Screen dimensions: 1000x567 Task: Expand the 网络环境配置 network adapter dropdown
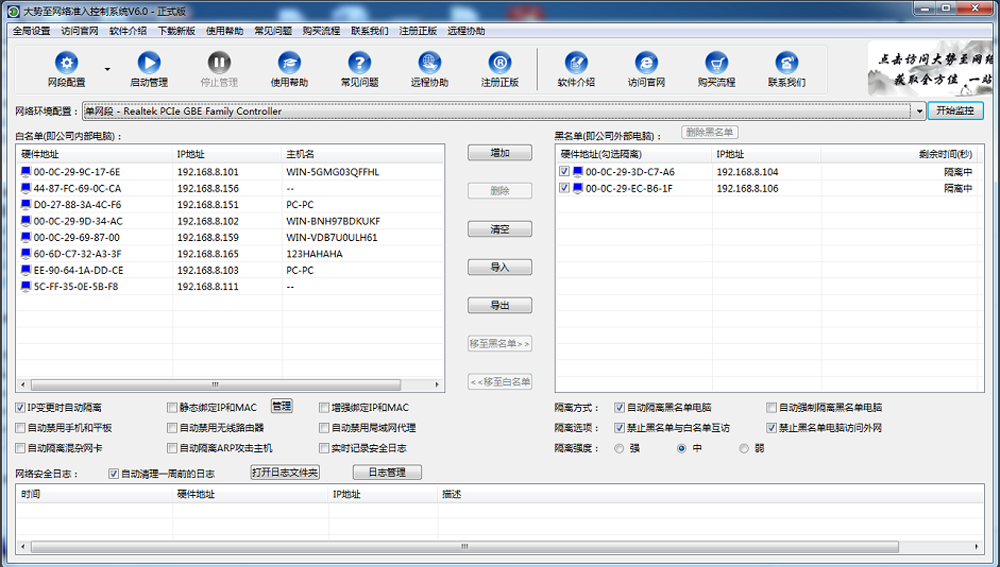click(919, 111)
